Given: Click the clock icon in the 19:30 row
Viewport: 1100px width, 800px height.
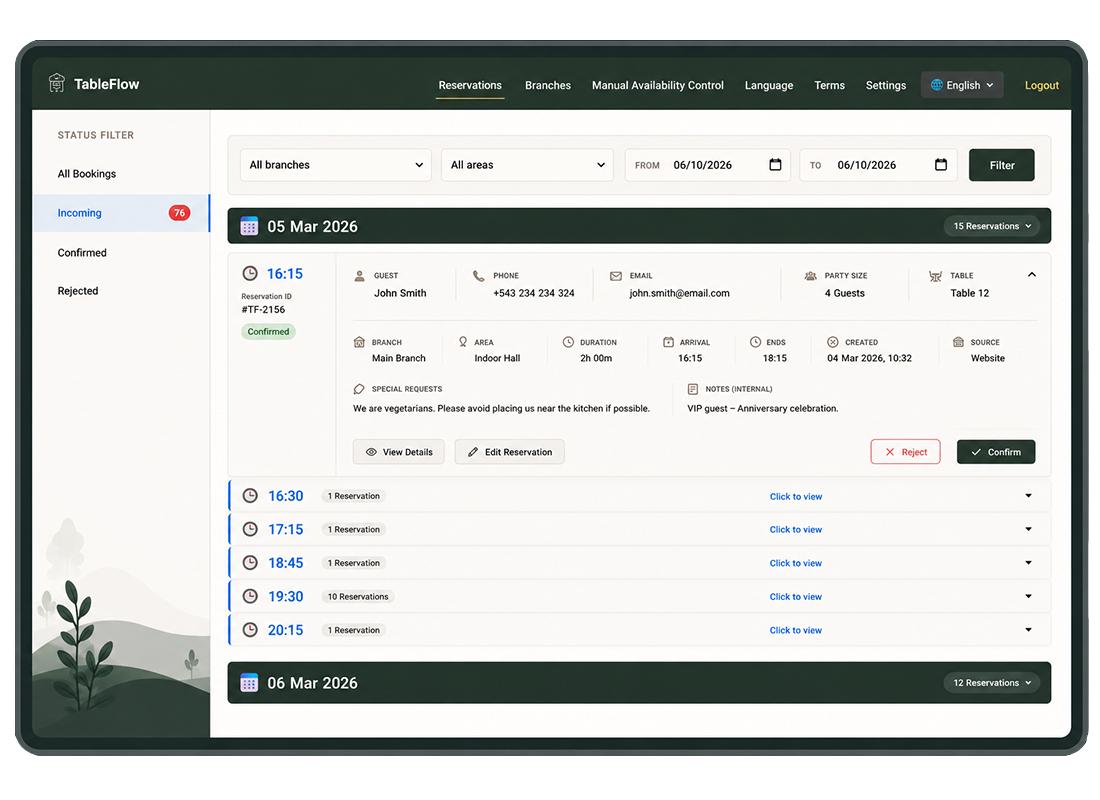Looking at the screenshot, I should click(x=250, y=596).
